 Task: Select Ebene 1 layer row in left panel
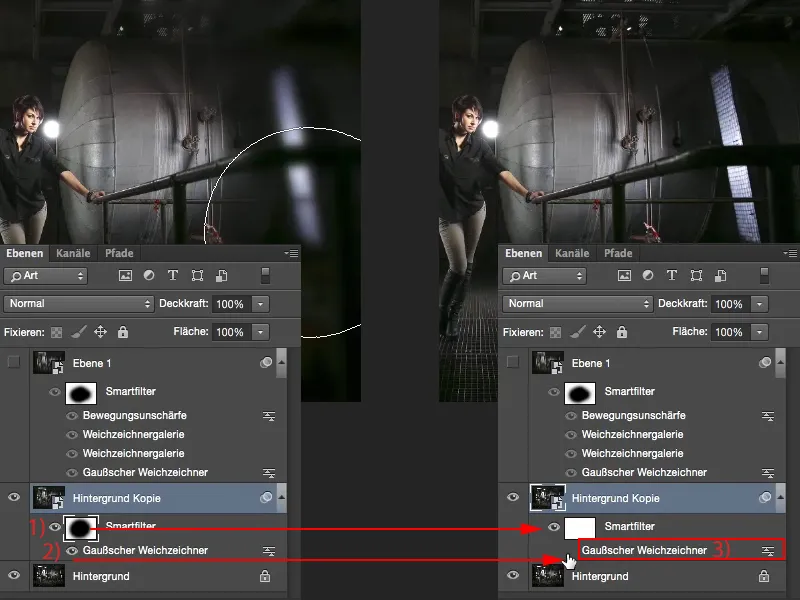point(158,363)
